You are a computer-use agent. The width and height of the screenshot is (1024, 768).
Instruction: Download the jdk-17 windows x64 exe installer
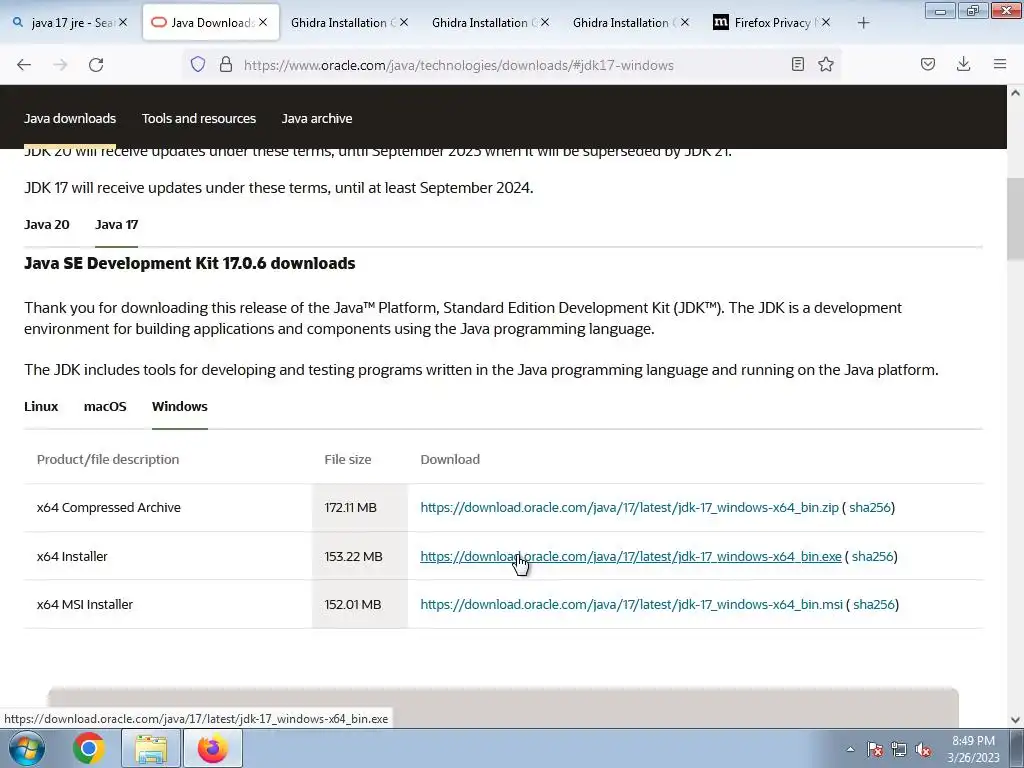(631, 556)
